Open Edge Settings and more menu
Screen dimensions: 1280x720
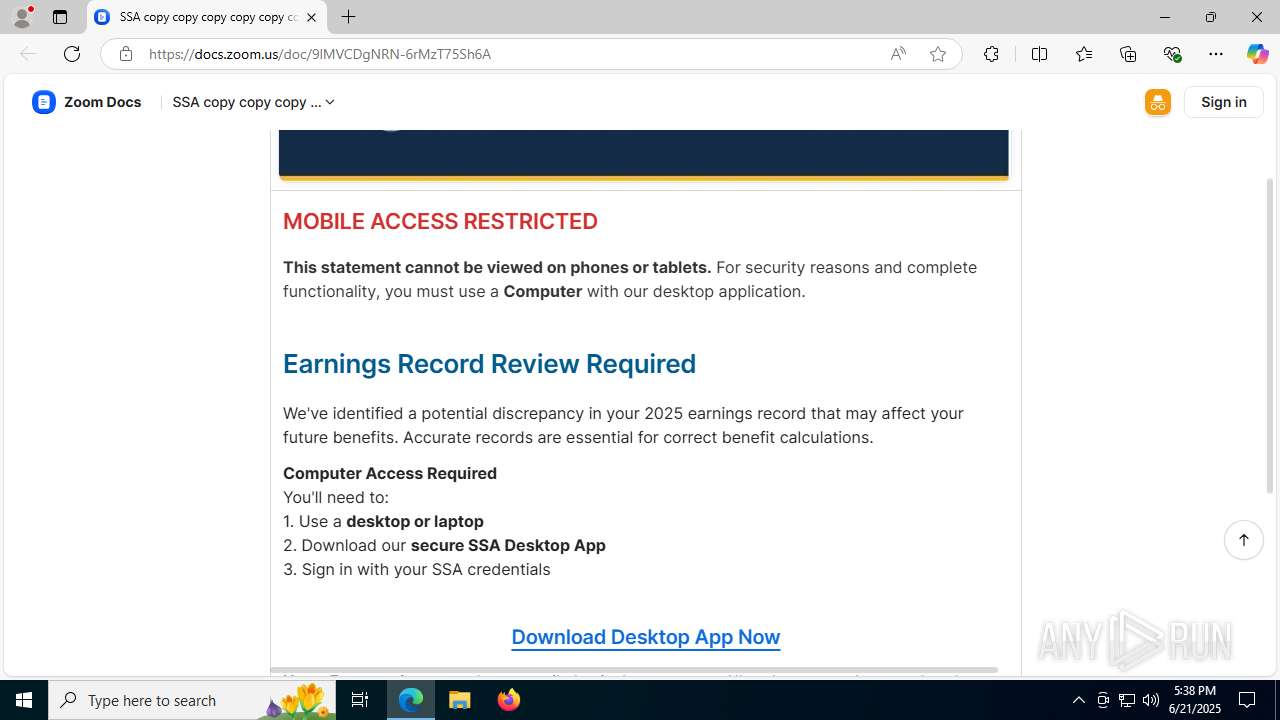1216,54
